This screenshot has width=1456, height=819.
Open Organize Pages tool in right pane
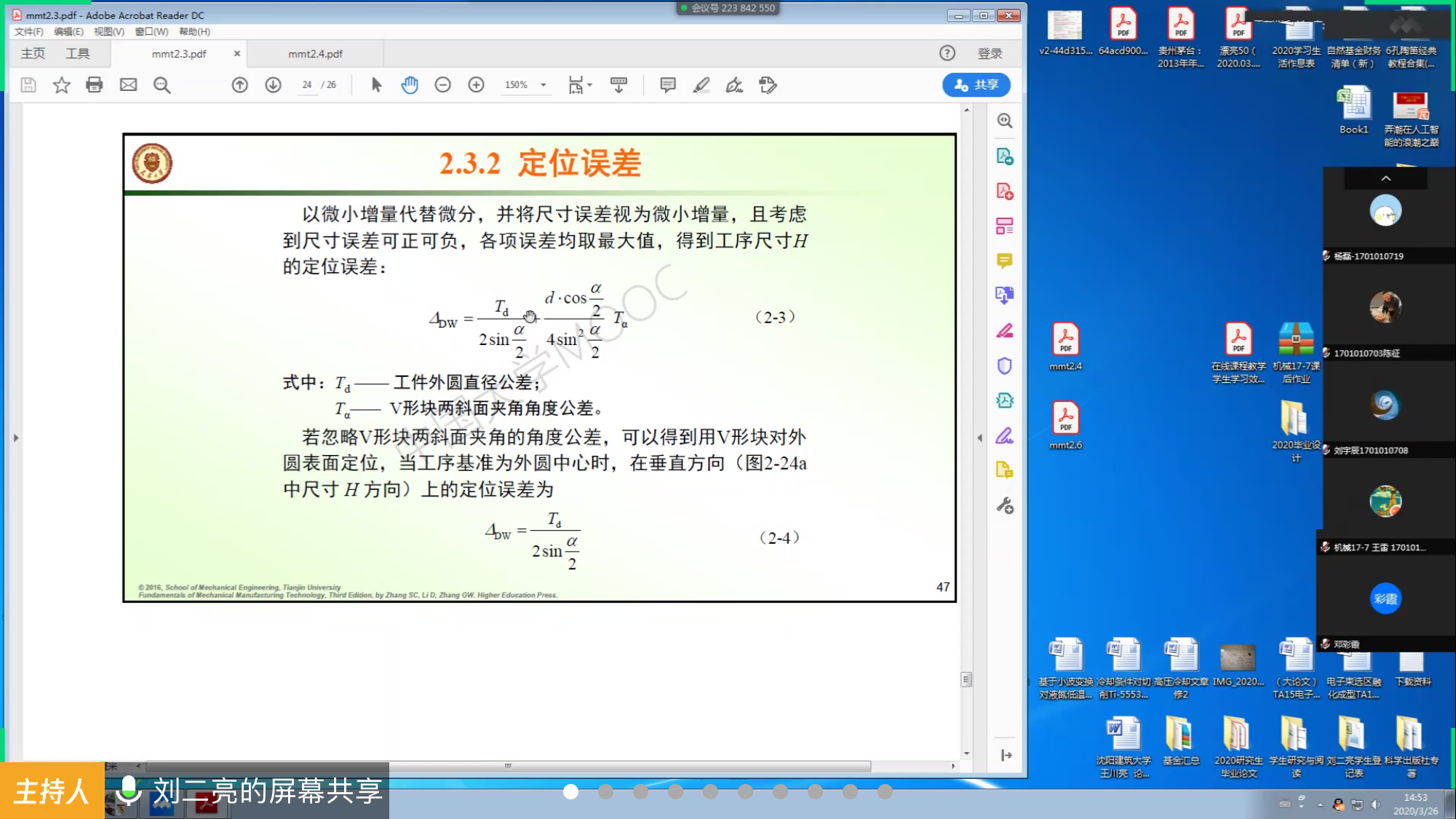(x=1004, y=226)
